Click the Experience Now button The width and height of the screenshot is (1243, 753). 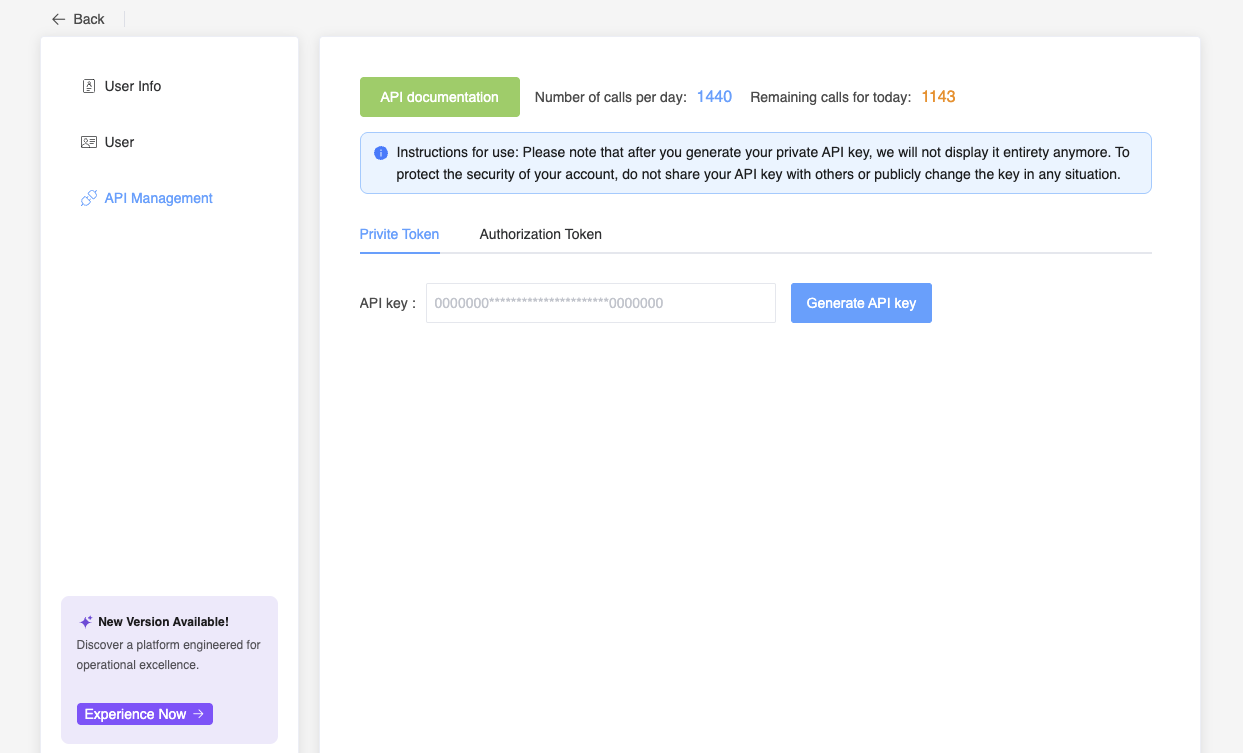click(144, 713)
